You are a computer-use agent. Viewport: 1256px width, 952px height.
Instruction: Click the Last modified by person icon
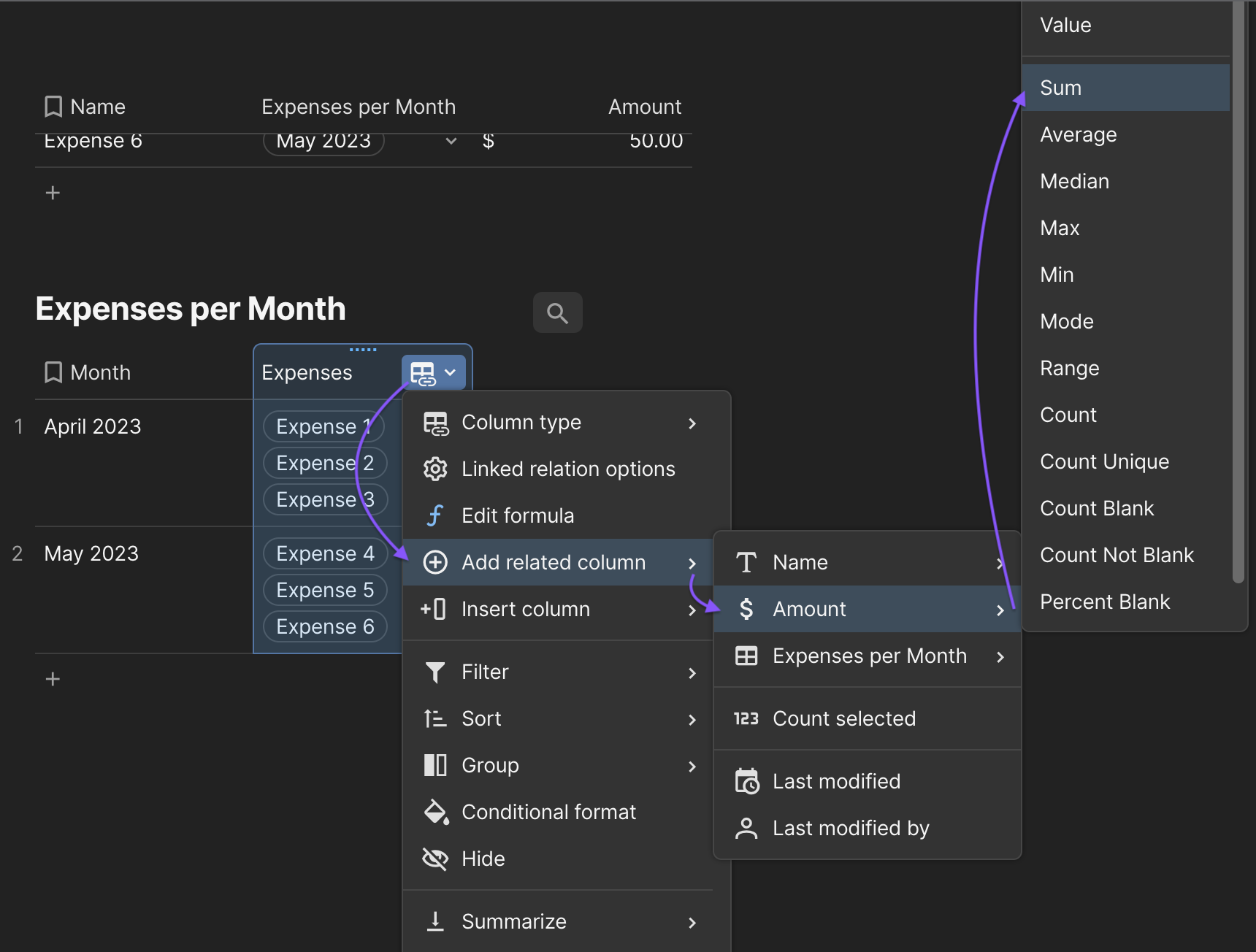746,828
